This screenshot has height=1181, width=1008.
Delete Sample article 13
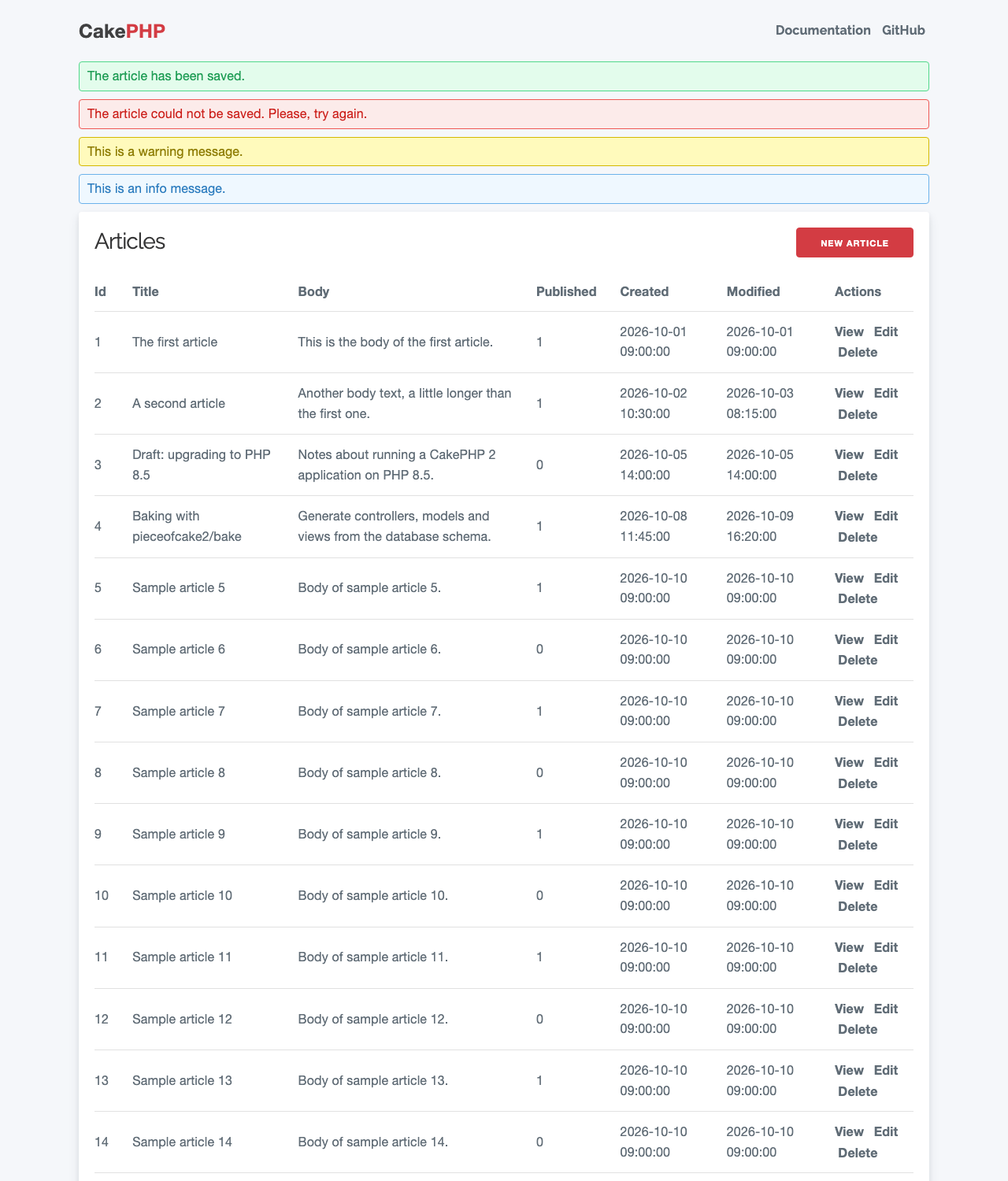(x=858, y=1091)
